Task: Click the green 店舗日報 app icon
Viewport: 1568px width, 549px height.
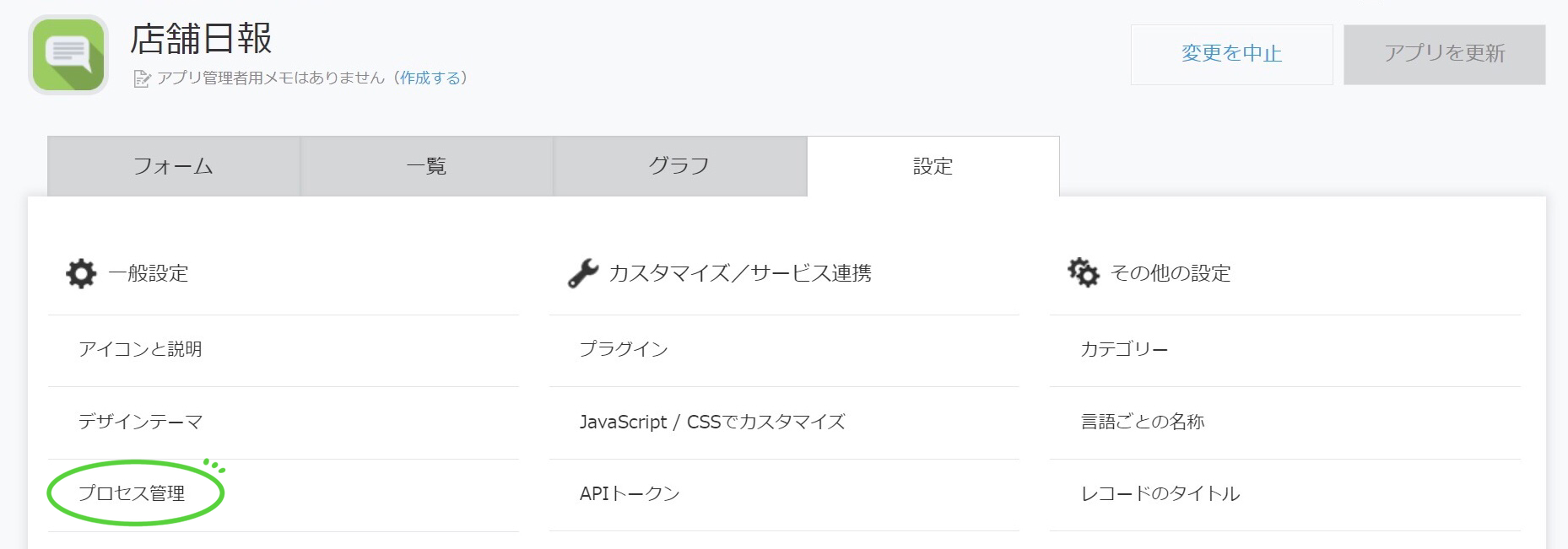Action: (68, 55)
